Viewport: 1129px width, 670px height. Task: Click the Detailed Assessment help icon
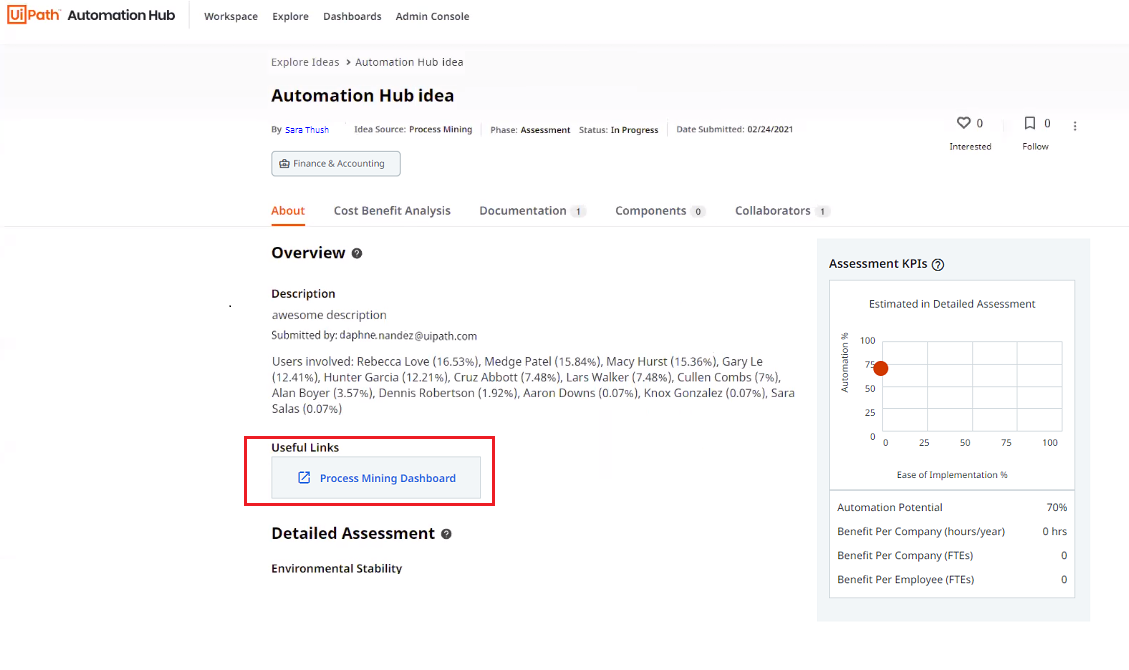[x=446, y=534]
